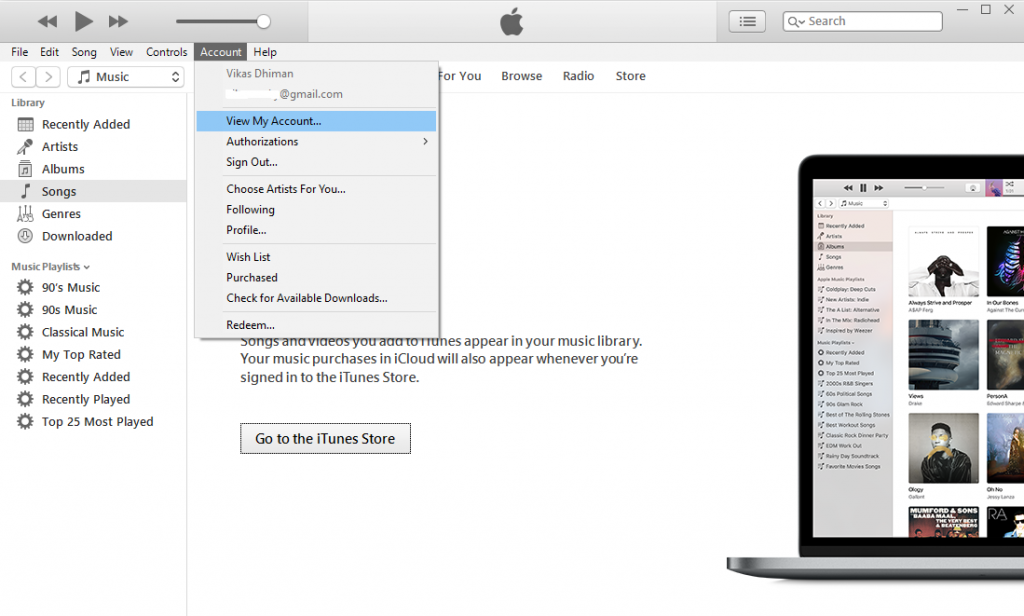Click gear icon for Top 25 Most Played
Screen dimensions: 1024x616
(25, 421)
